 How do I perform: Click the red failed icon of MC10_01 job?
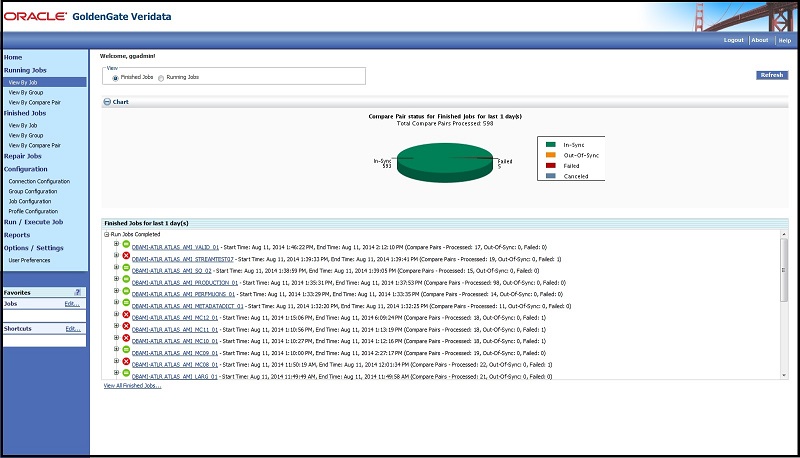[126, 338]
